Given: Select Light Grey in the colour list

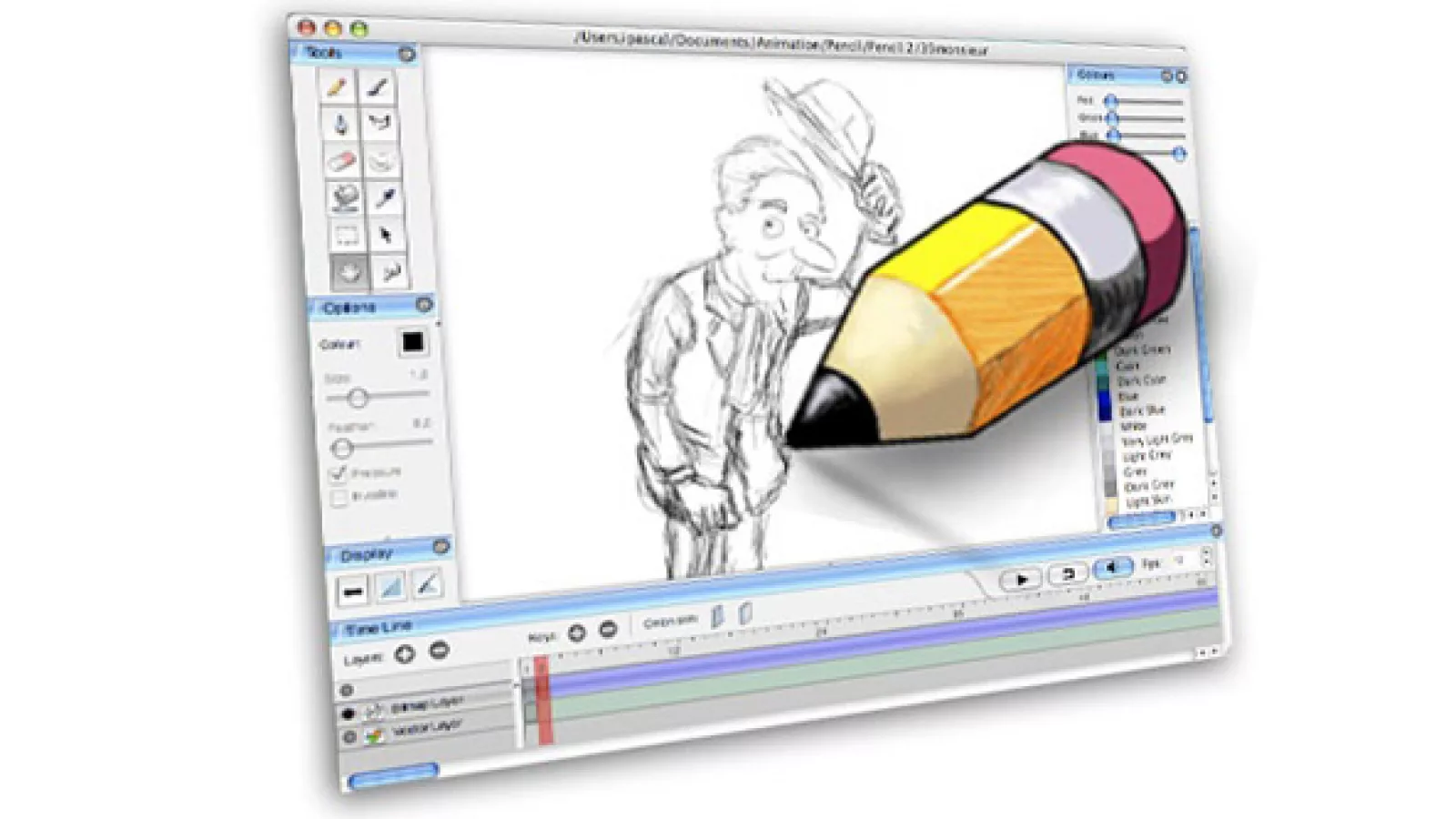Looking at the screenshot, I should (x=1147, y=455).
